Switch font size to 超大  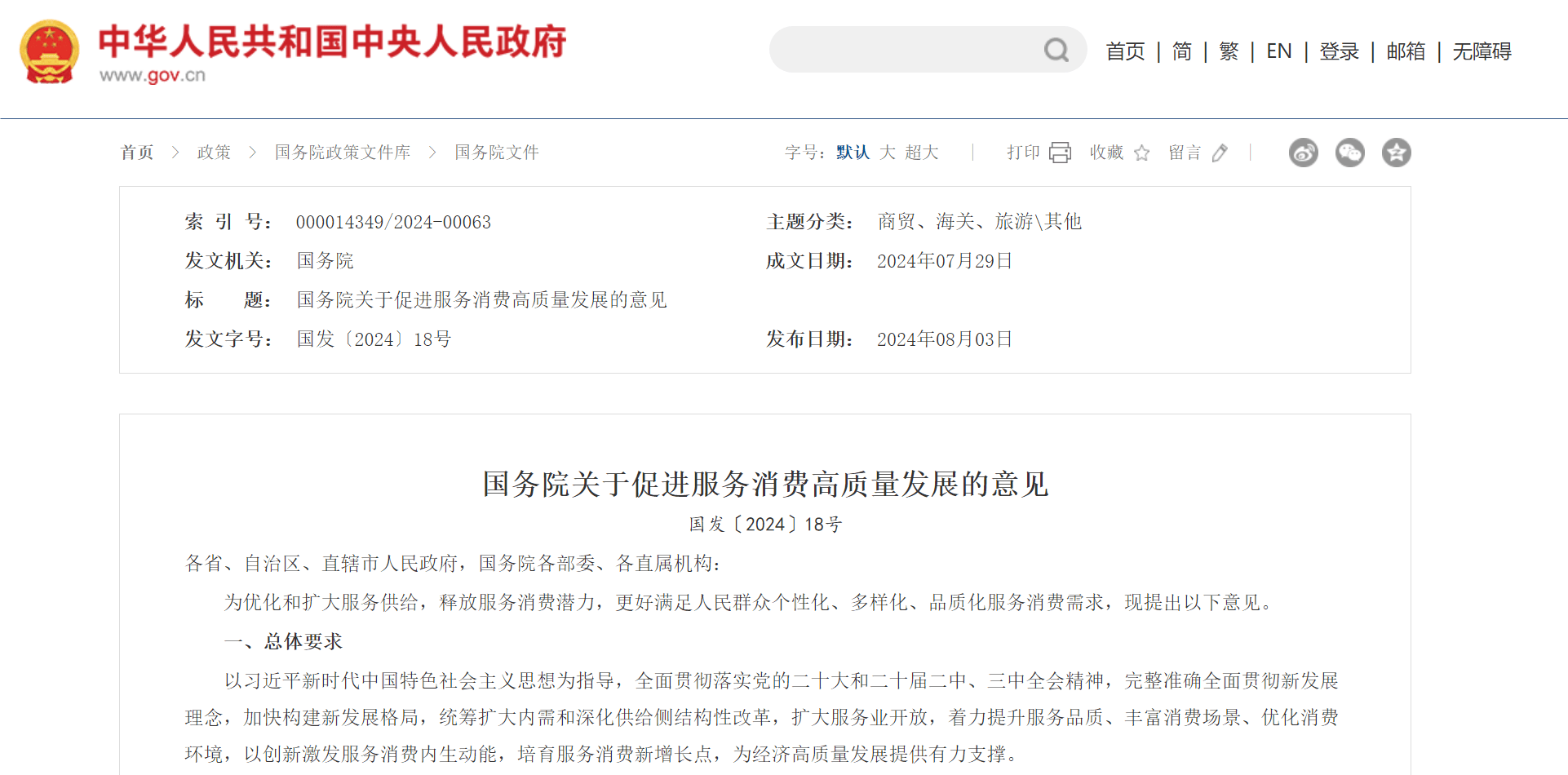(x=923, y=153)
